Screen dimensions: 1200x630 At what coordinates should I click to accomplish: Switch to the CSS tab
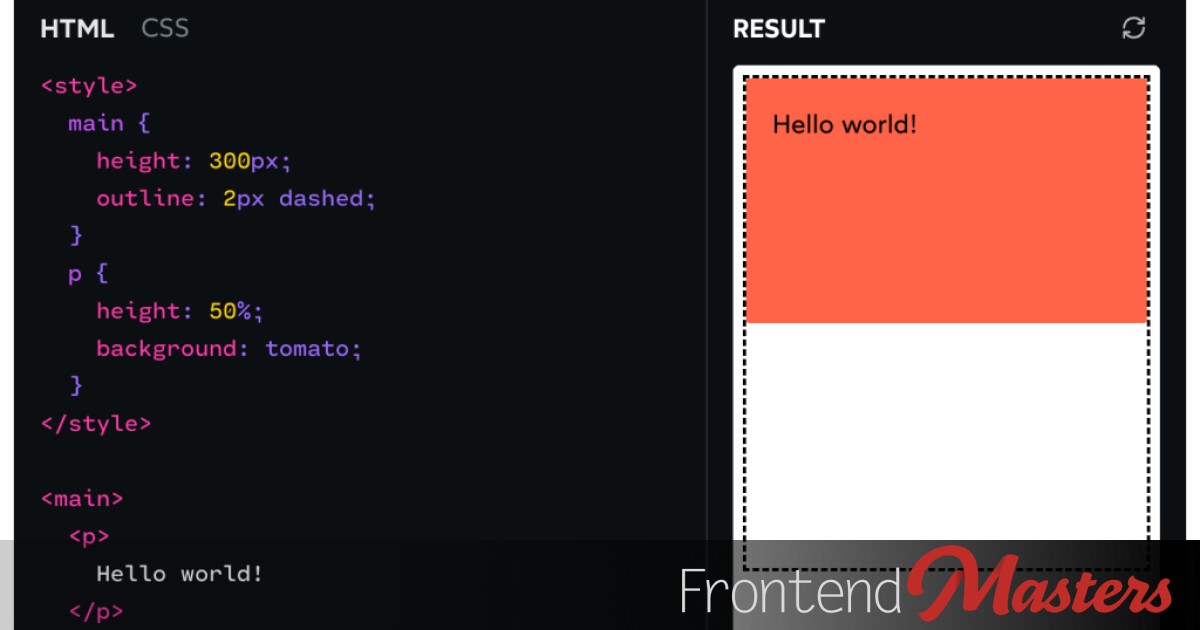click(x=165, y=28)
